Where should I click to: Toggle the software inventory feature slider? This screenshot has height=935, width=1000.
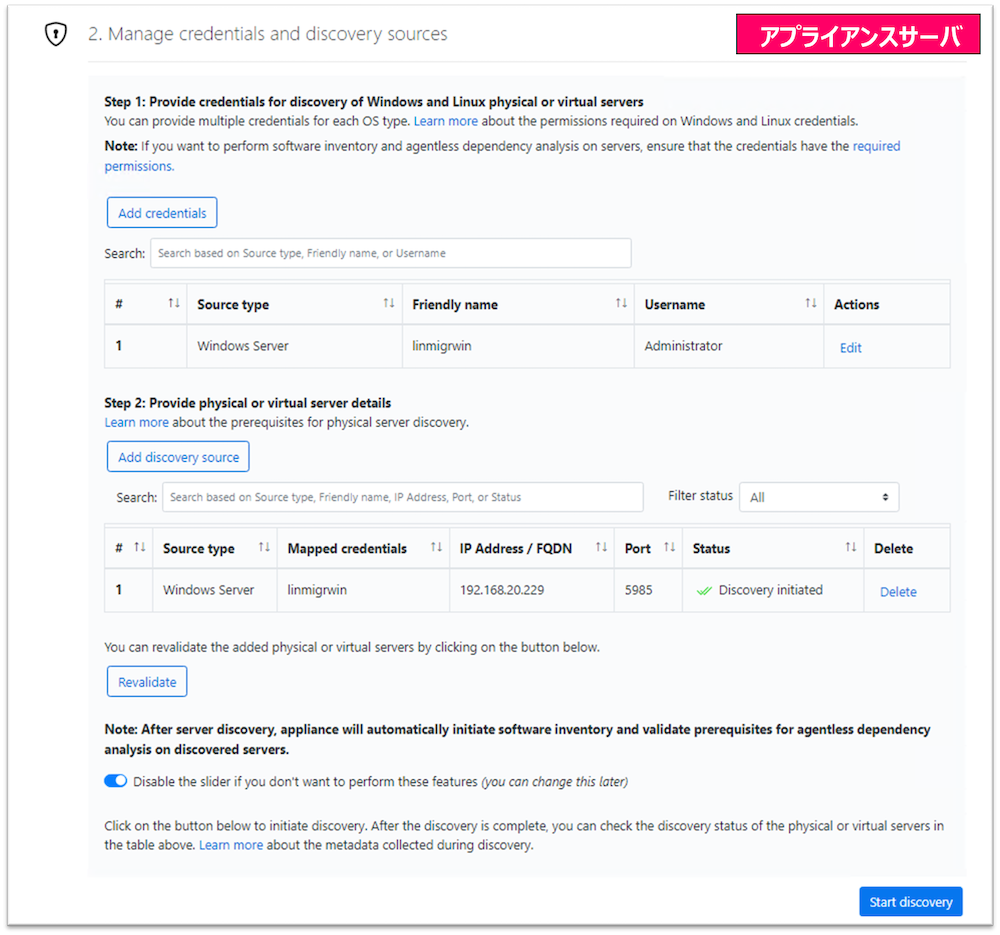pyautogui.click(x=115, y=781)
